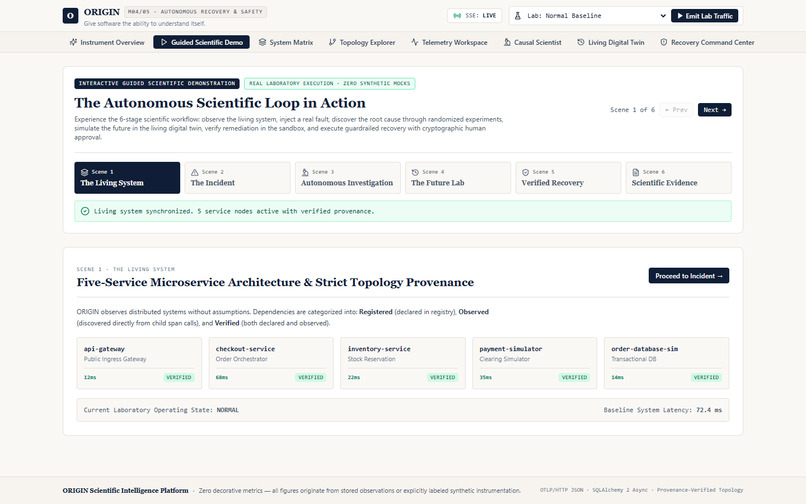Click the Scene 4 history clock icon

pos(415,172)
